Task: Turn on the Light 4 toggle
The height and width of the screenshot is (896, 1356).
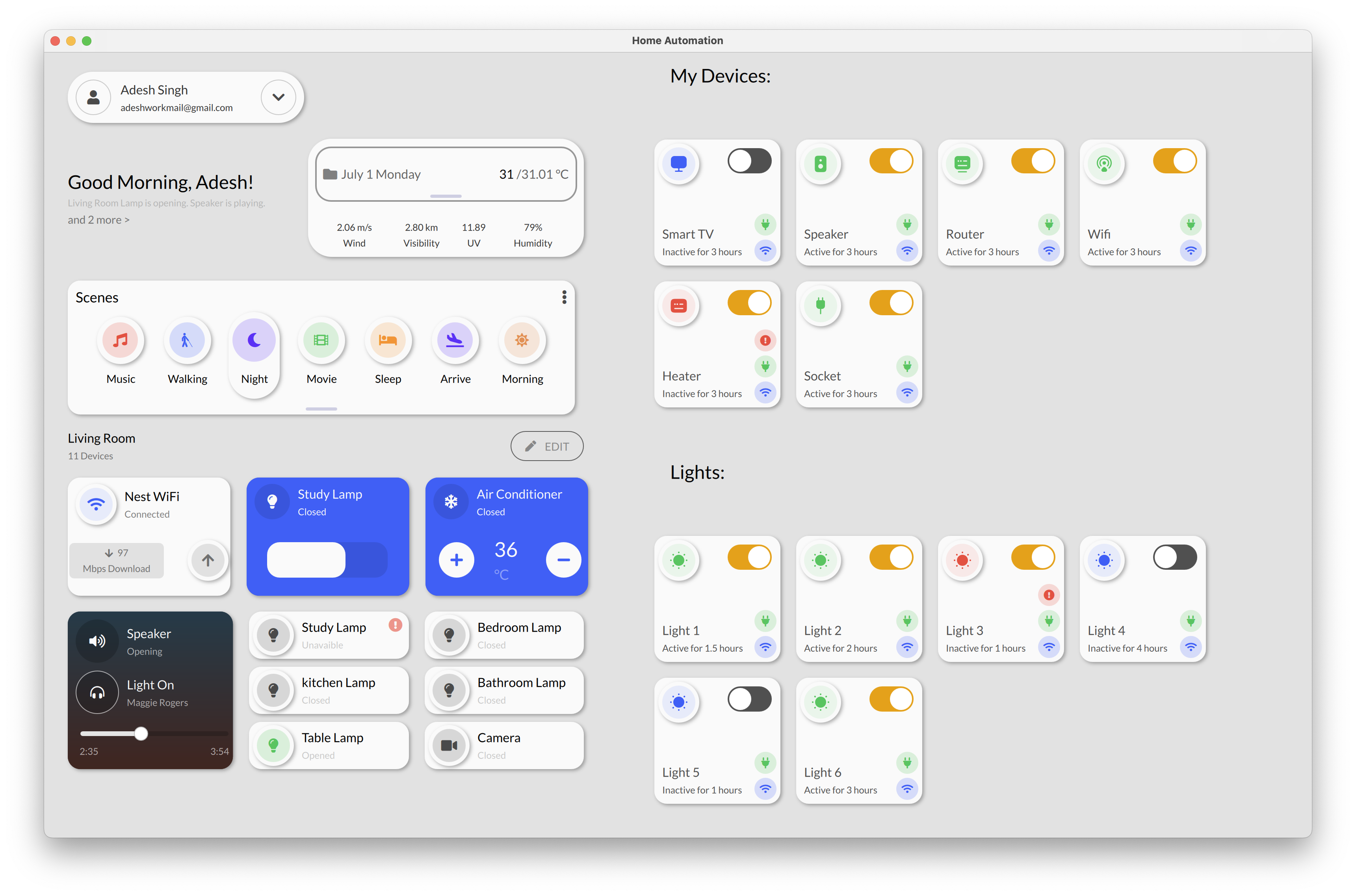Action: coord(1175,557)
